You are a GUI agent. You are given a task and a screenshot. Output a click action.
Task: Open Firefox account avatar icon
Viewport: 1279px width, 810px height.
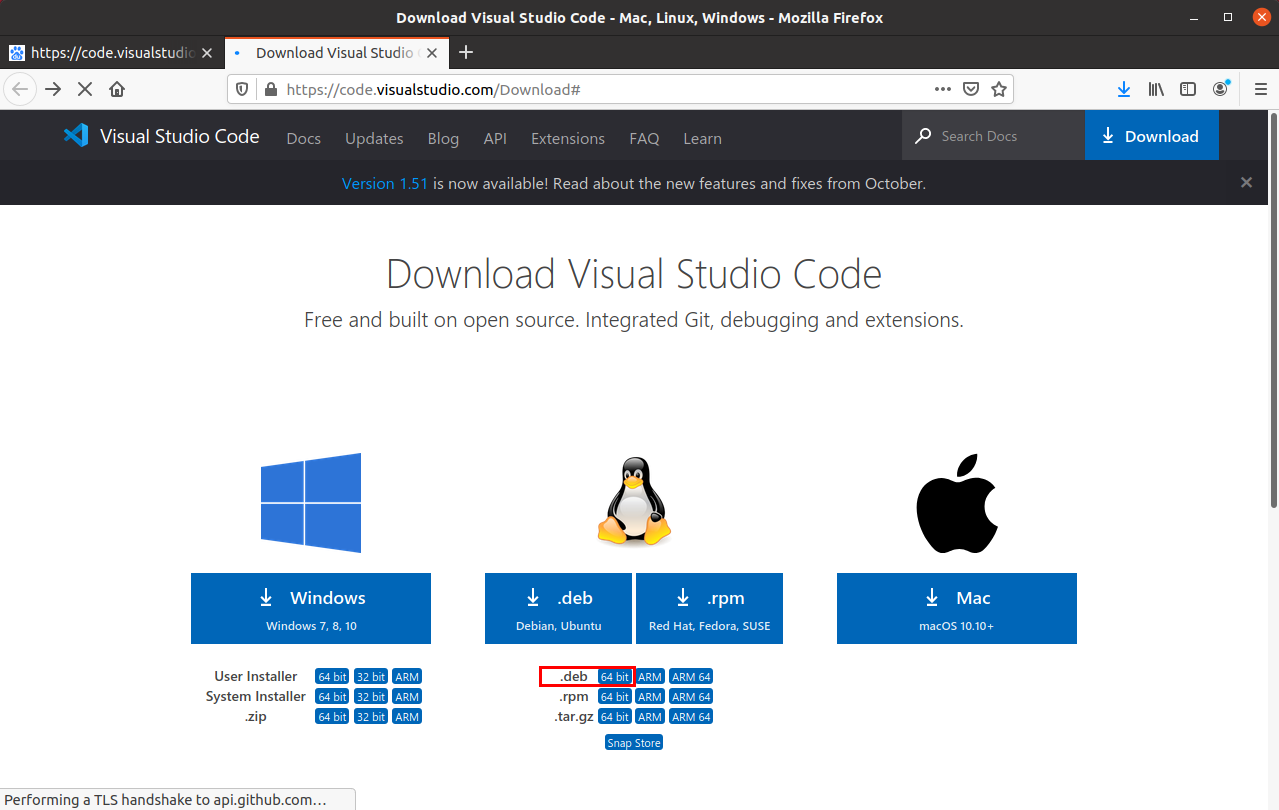[x=1220, y=89]
